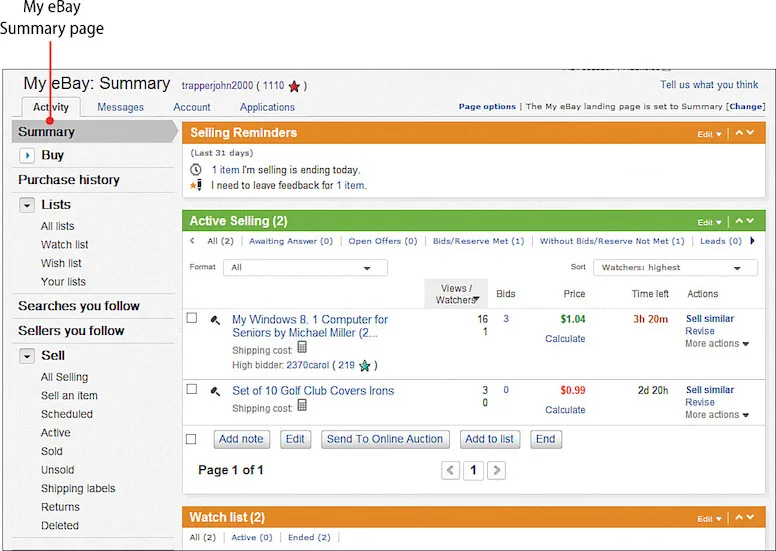Click Change landing page link
This screenshot has width=776, height=551.
click(745, 106)
